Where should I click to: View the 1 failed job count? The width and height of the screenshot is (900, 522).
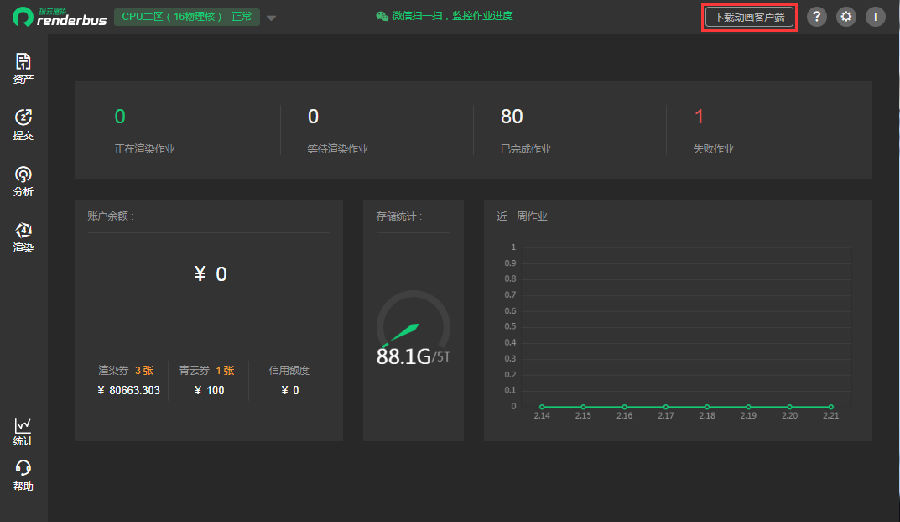(x=699, y=117)
